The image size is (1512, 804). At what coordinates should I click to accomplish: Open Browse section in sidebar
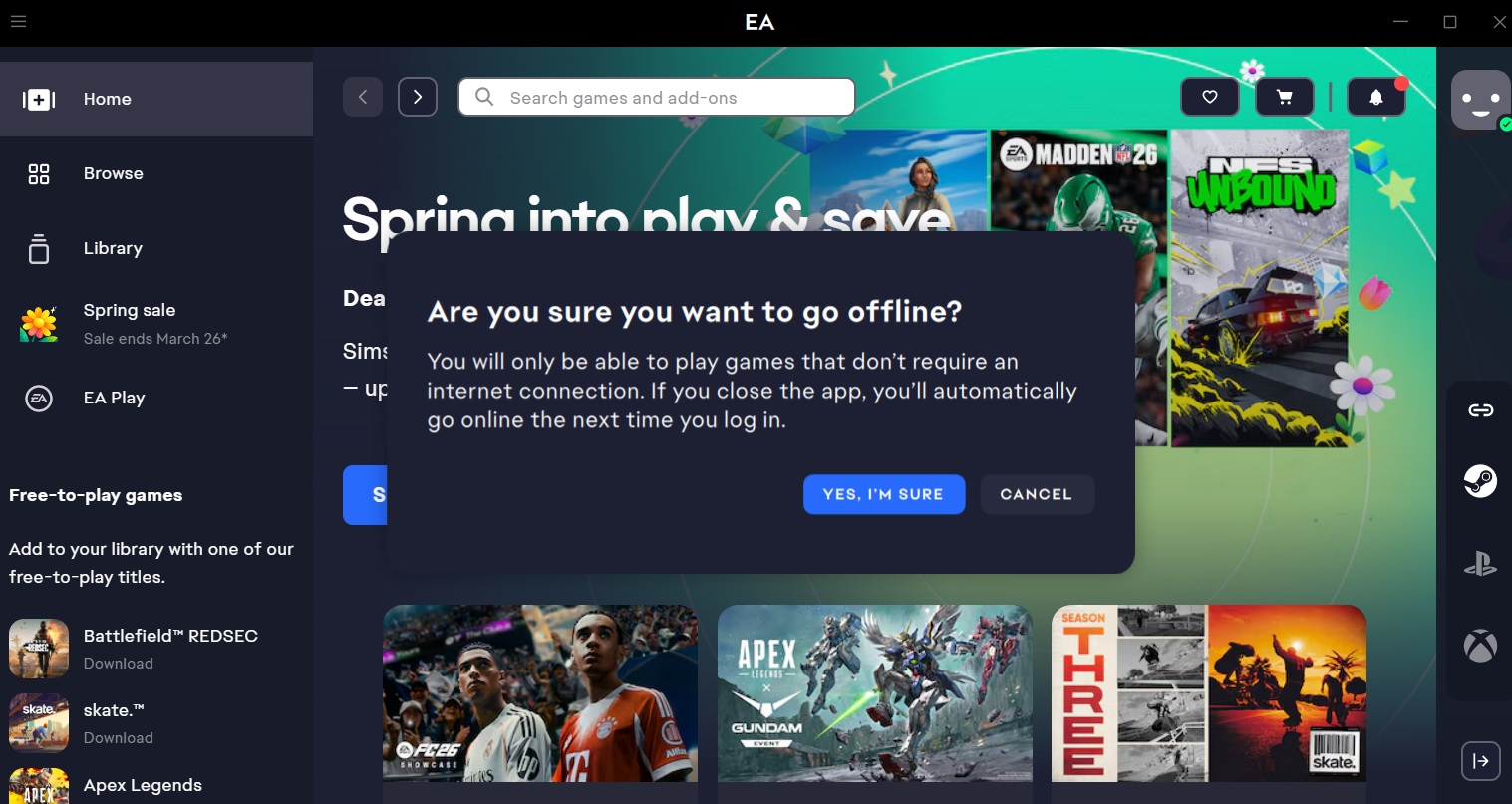click(156, 173)
